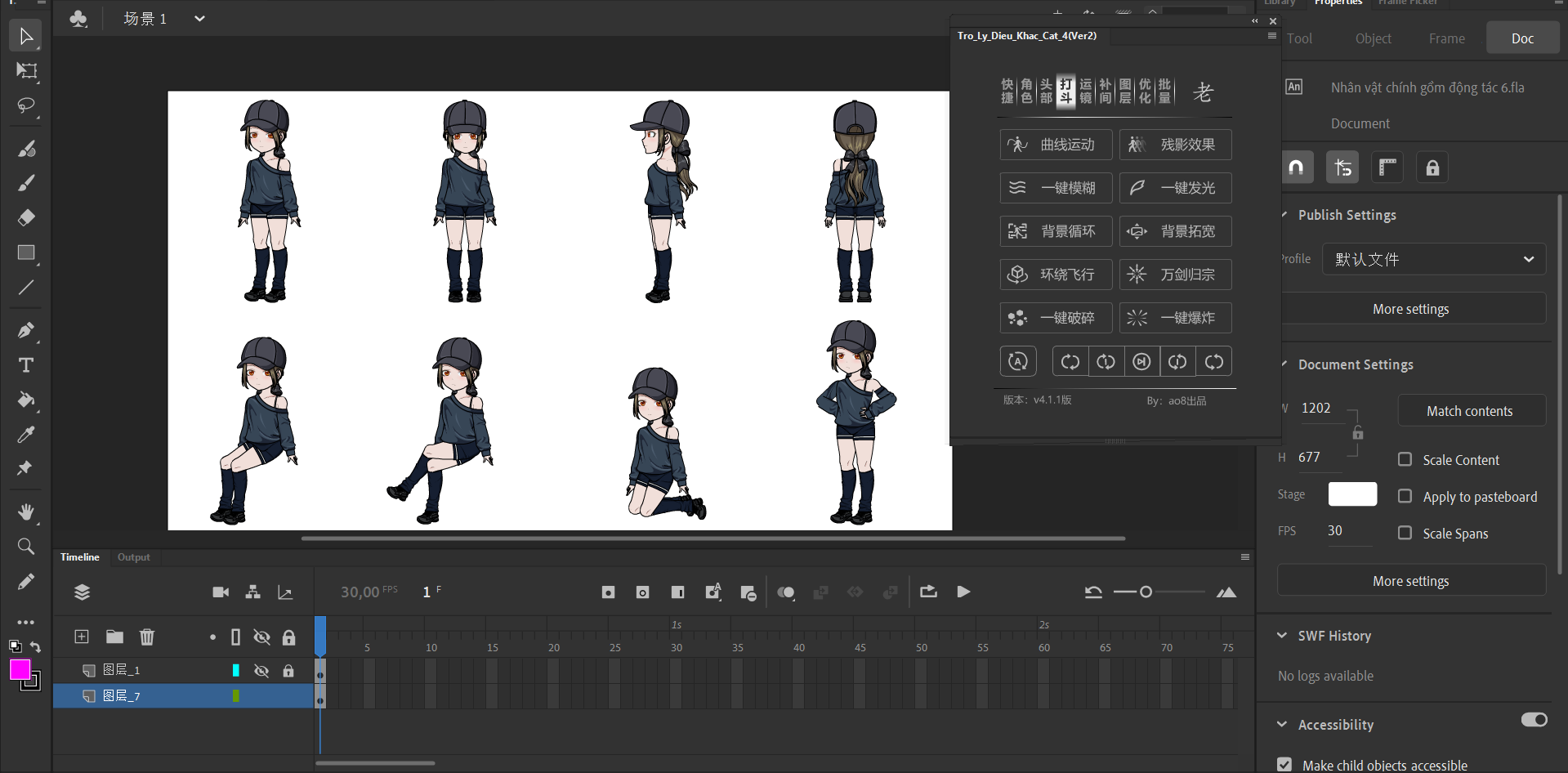
Task: Select the Hand tool
Action: pos(26,512)
